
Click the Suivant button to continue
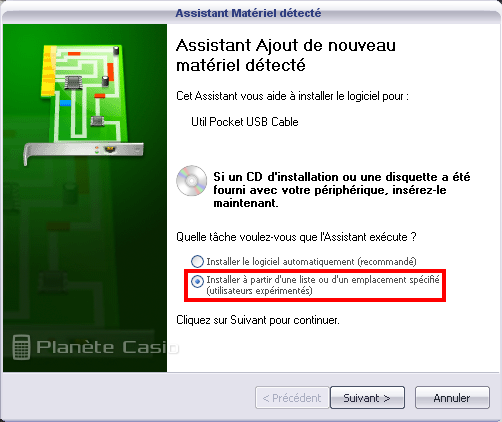pyautogui.click(x=367, y=397)
